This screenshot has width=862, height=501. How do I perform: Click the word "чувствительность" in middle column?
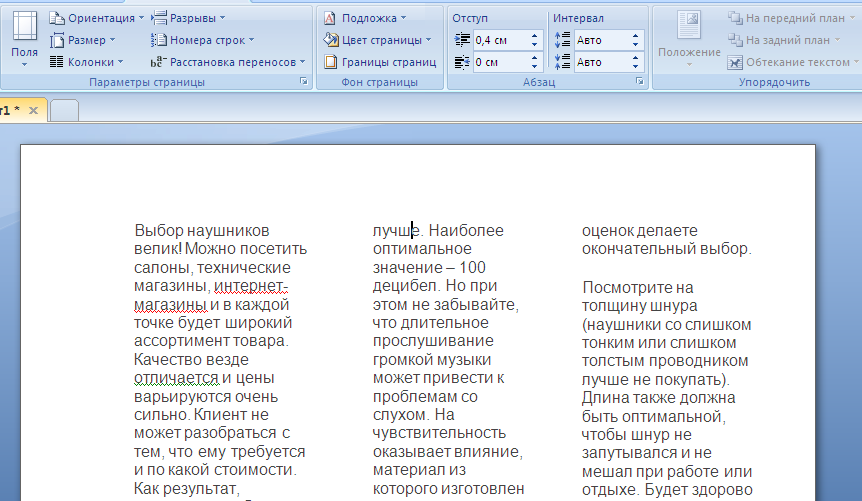[x=439, y=433]
